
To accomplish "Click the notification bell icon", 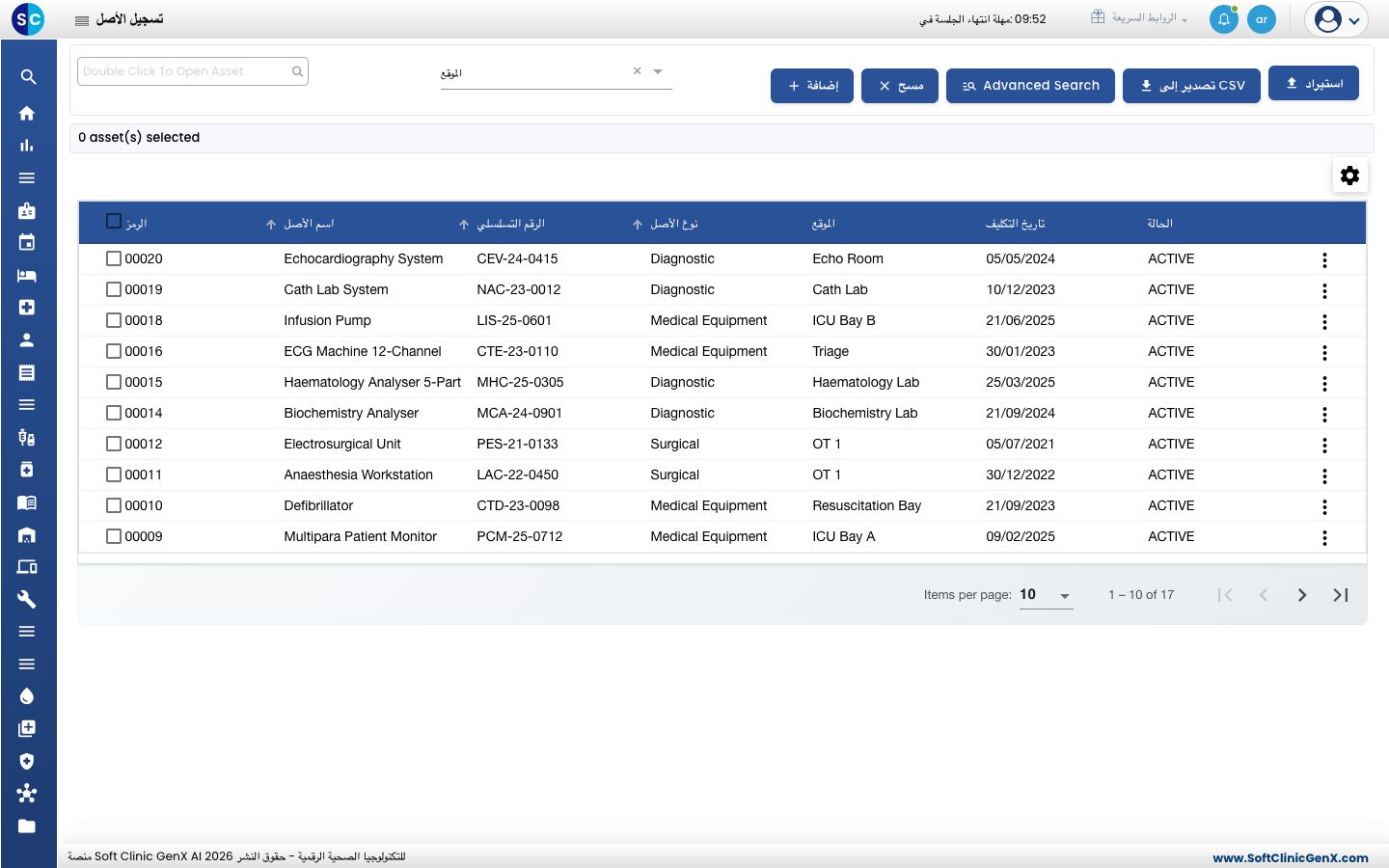I will [1223, 19].
